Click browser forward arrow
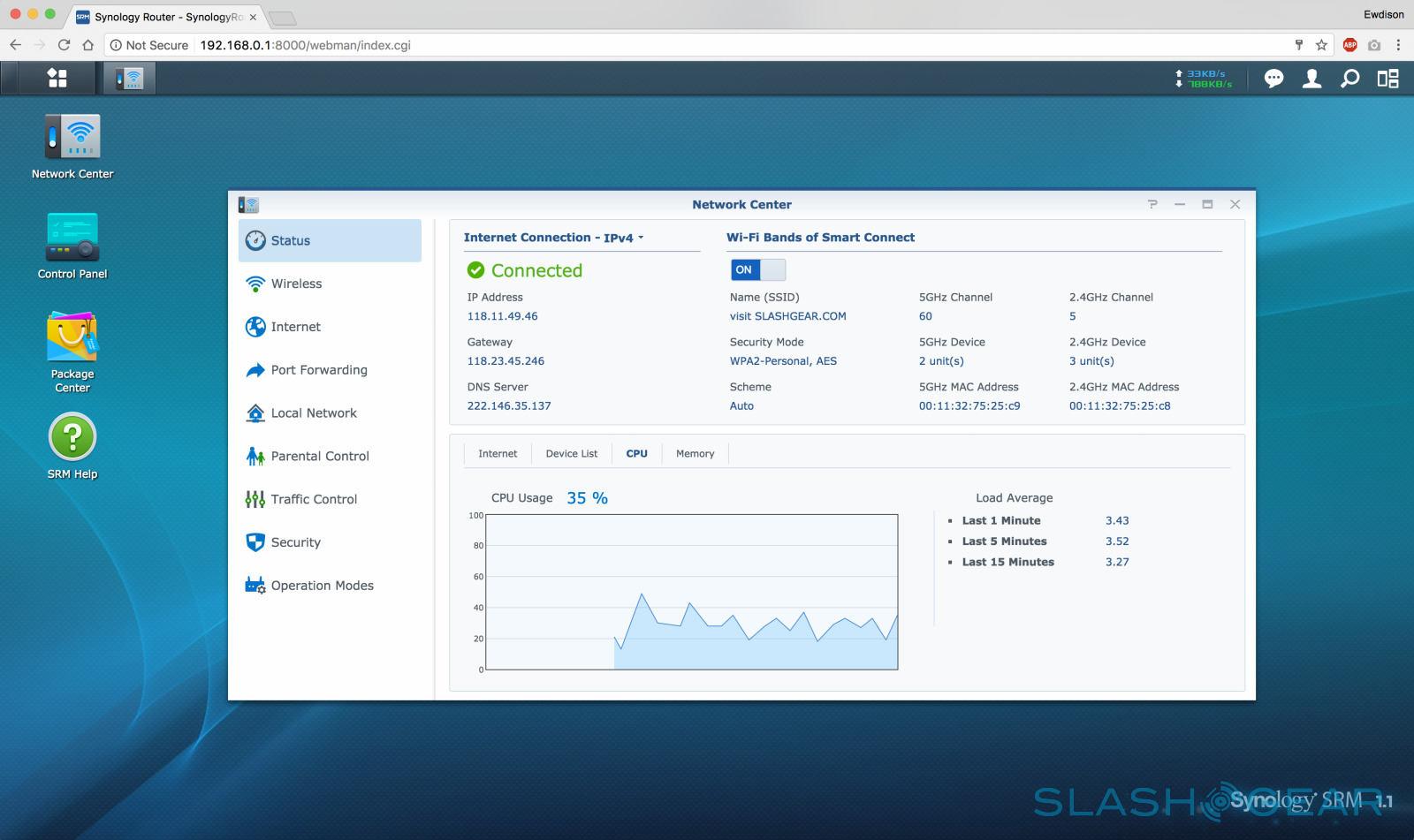 point(40,45)
